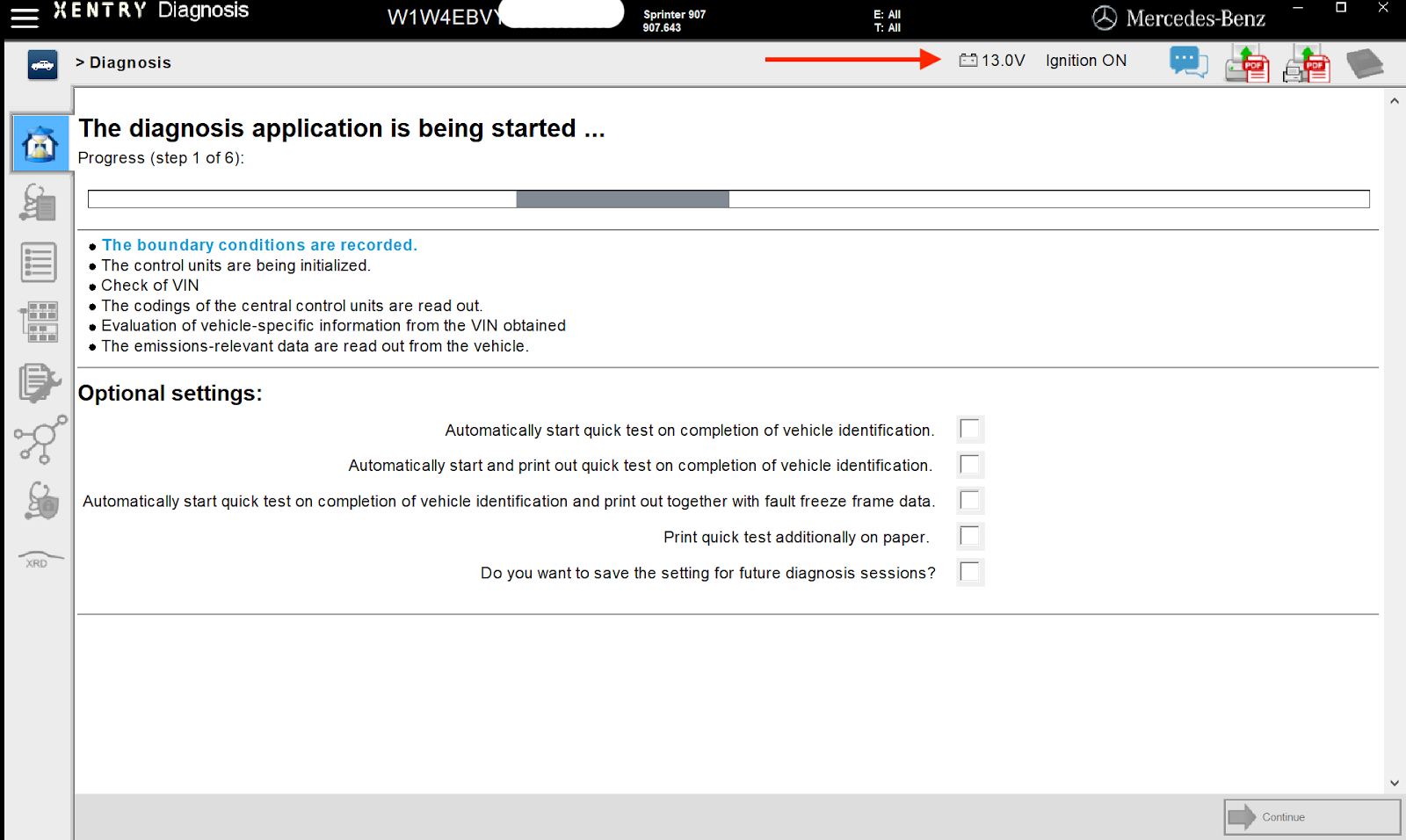Click 'Progress (step 1 of 6):' text
This screenshot has height=840, width=1406.
[161, 158]
